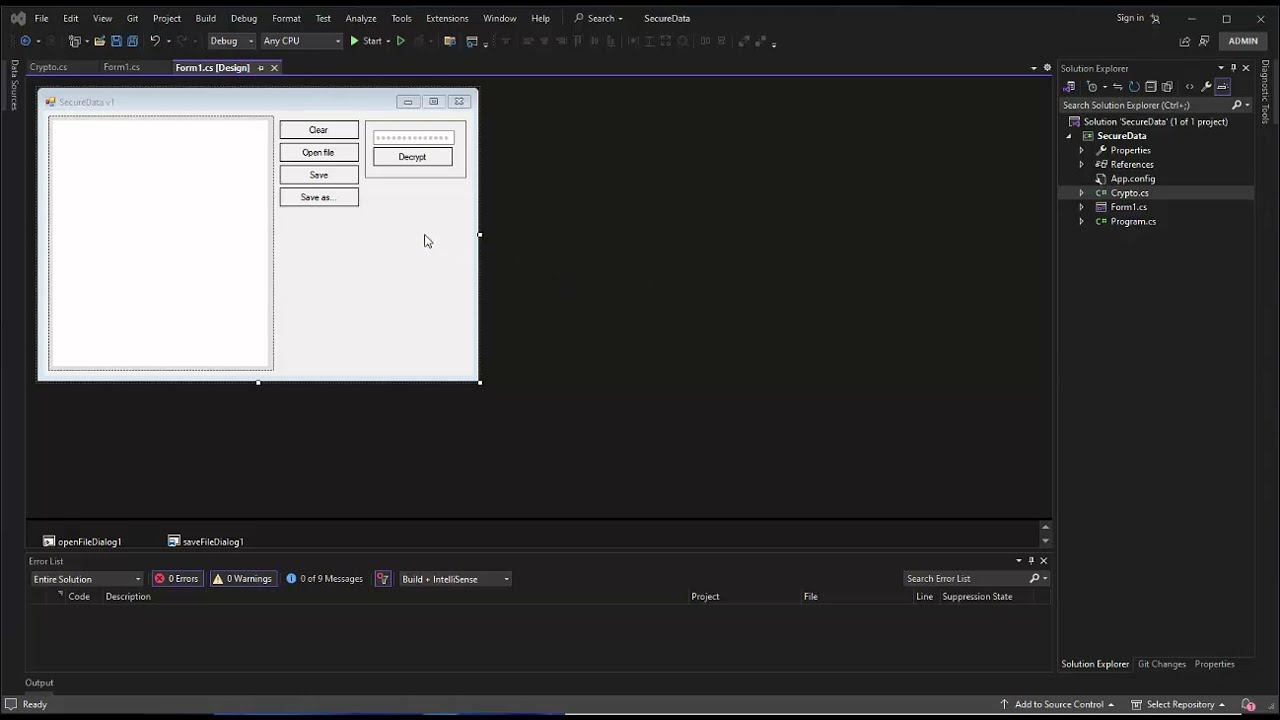The image size is (1280, 720).
Task: Click the password field above Decrypt
Action: click(413, 138)
